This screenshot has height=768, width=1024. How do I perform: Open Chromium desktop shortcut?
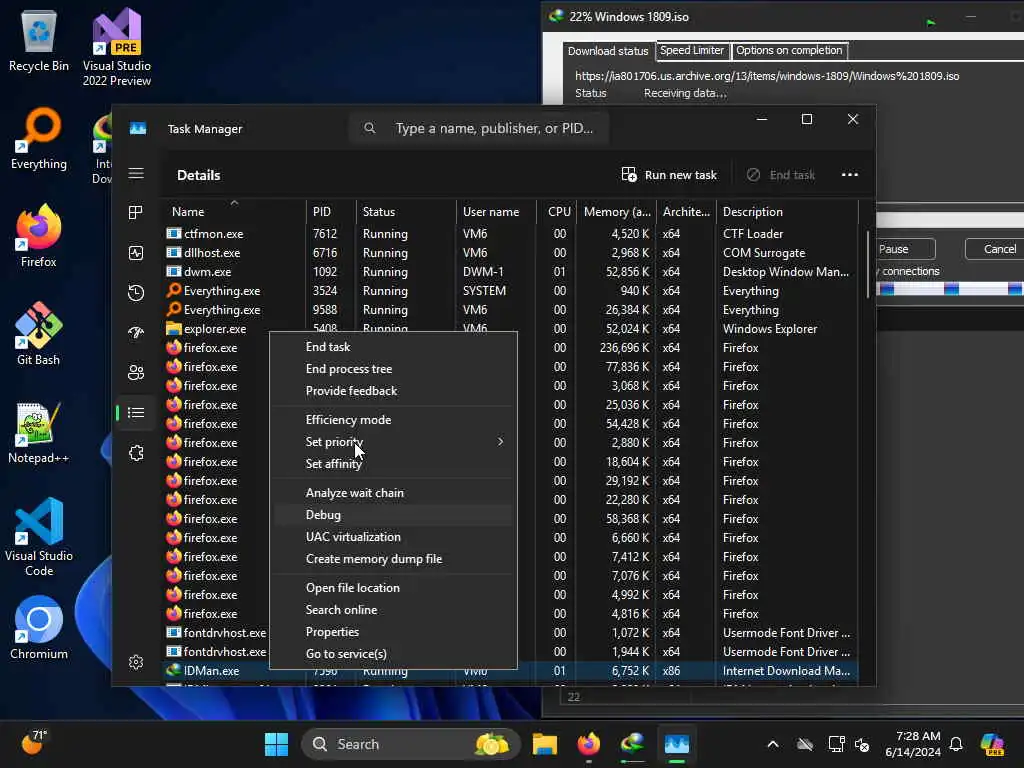[x=39, y=628]
